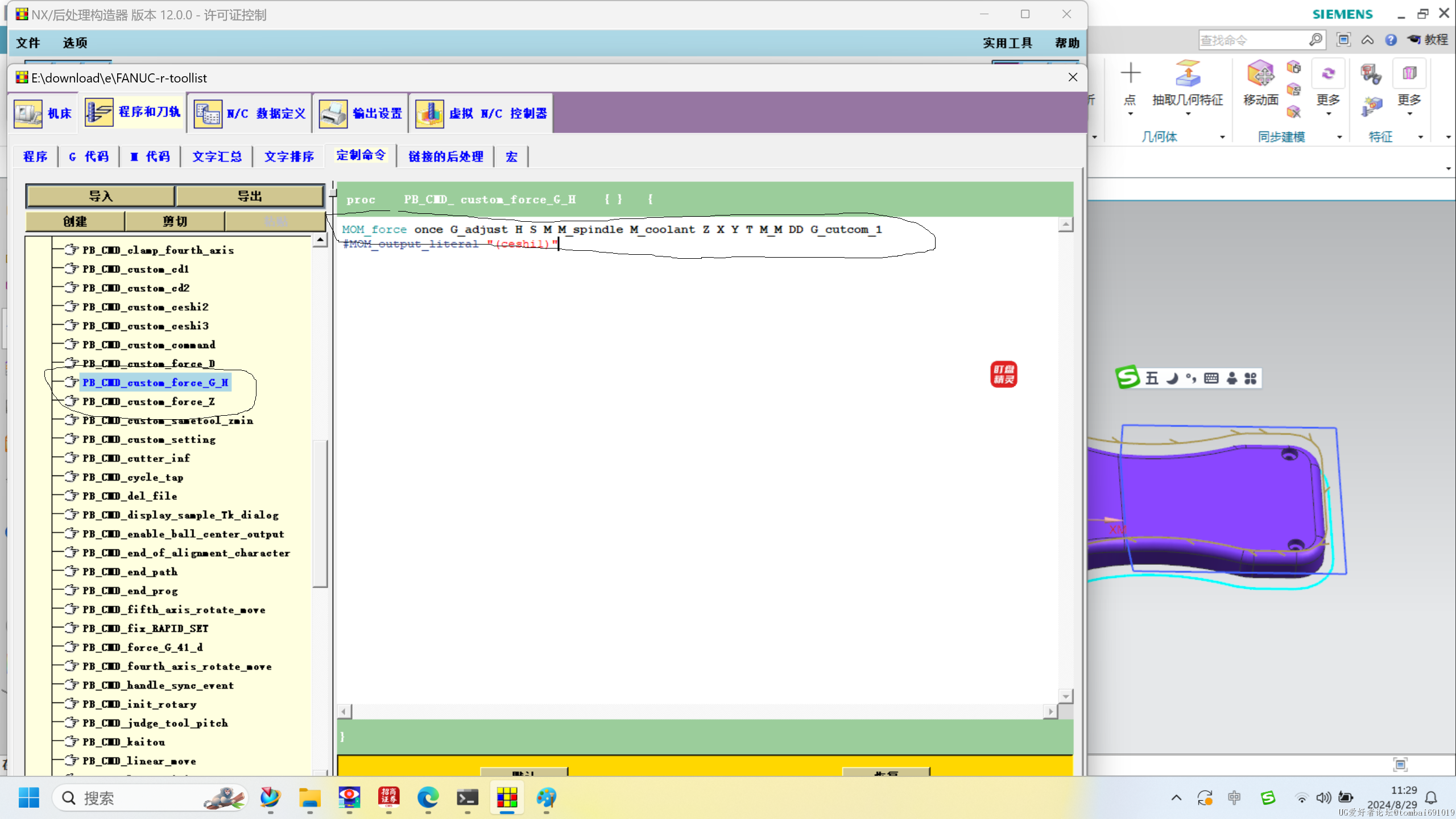The image size is (1456, 819).
Task: Show hidden system tray icons chevron
Action: [x=1176, y=798]
